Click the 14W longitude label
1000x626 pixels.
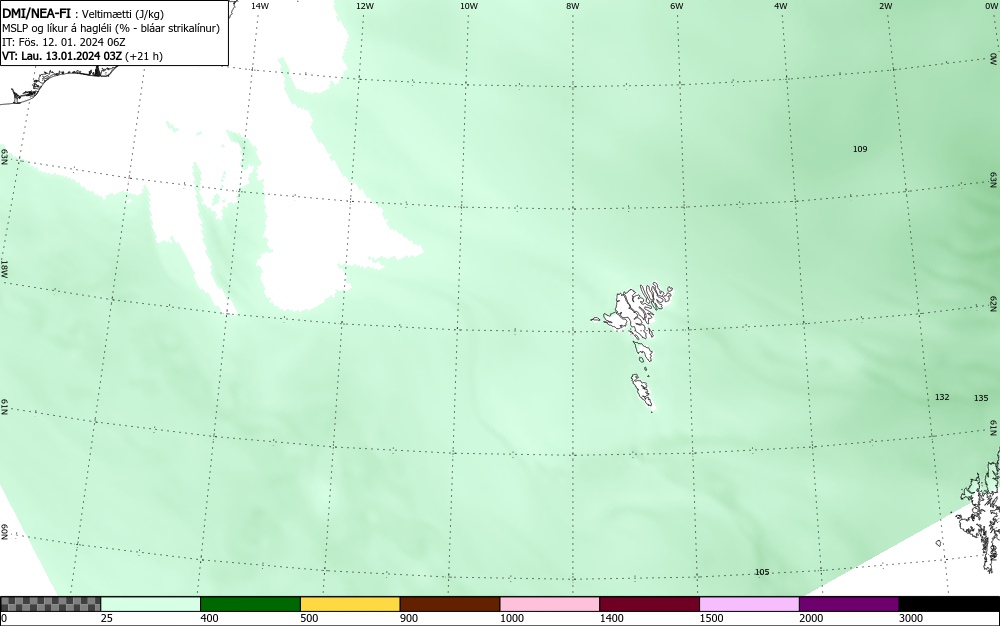(x=260, y=6)
